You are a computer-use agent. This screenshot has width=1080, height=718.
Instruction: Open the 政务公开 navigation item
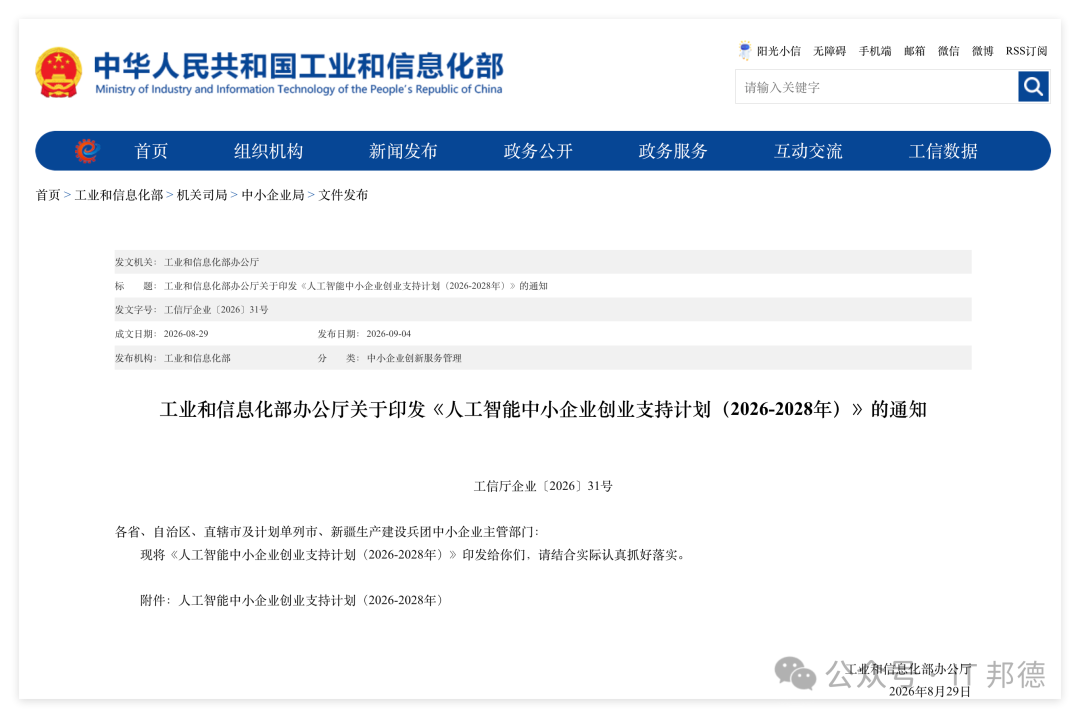[x=538, y=151]
